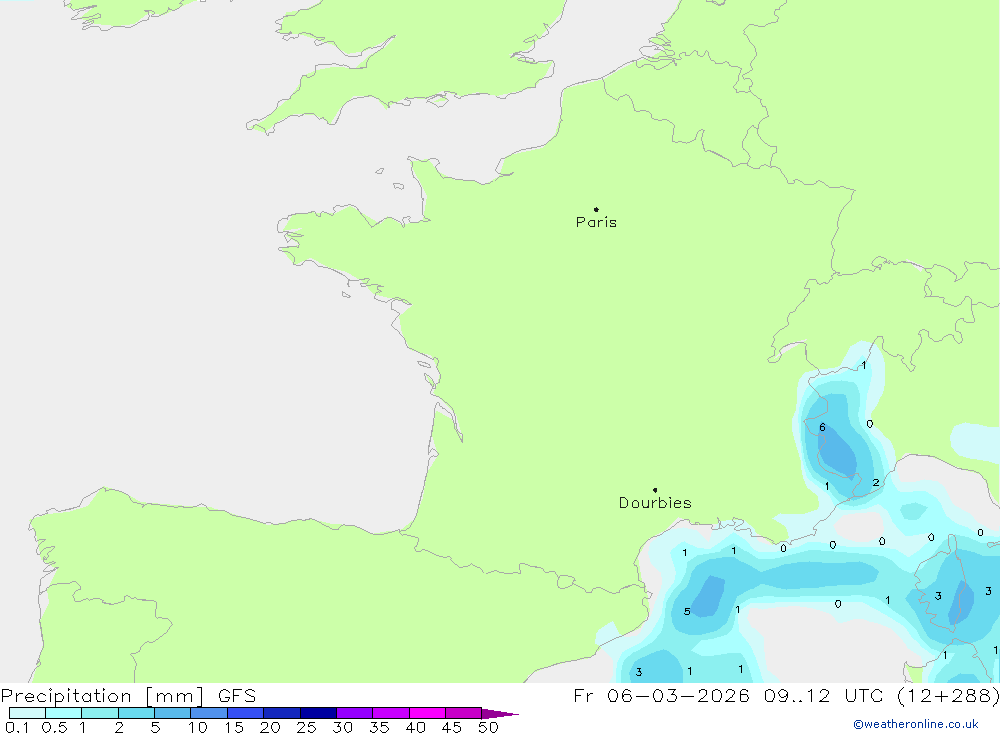
Task: Click the forecast date 'Fr 06-03-2026'
Action: 661,695
